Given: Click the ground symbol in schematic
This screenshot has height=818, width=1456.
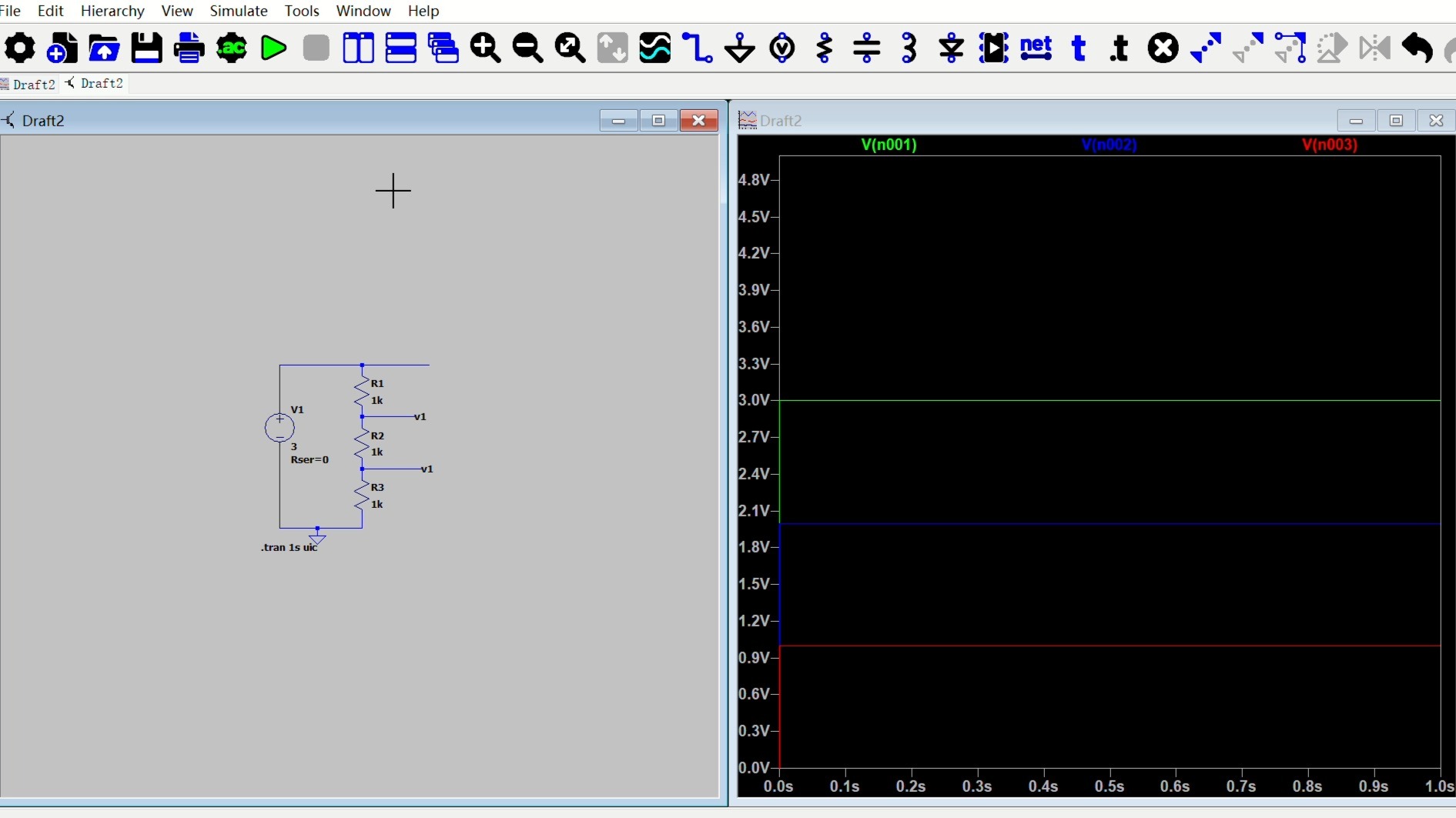Looking at the screenshot, I should pyautogui.click(x=317, y=537).
